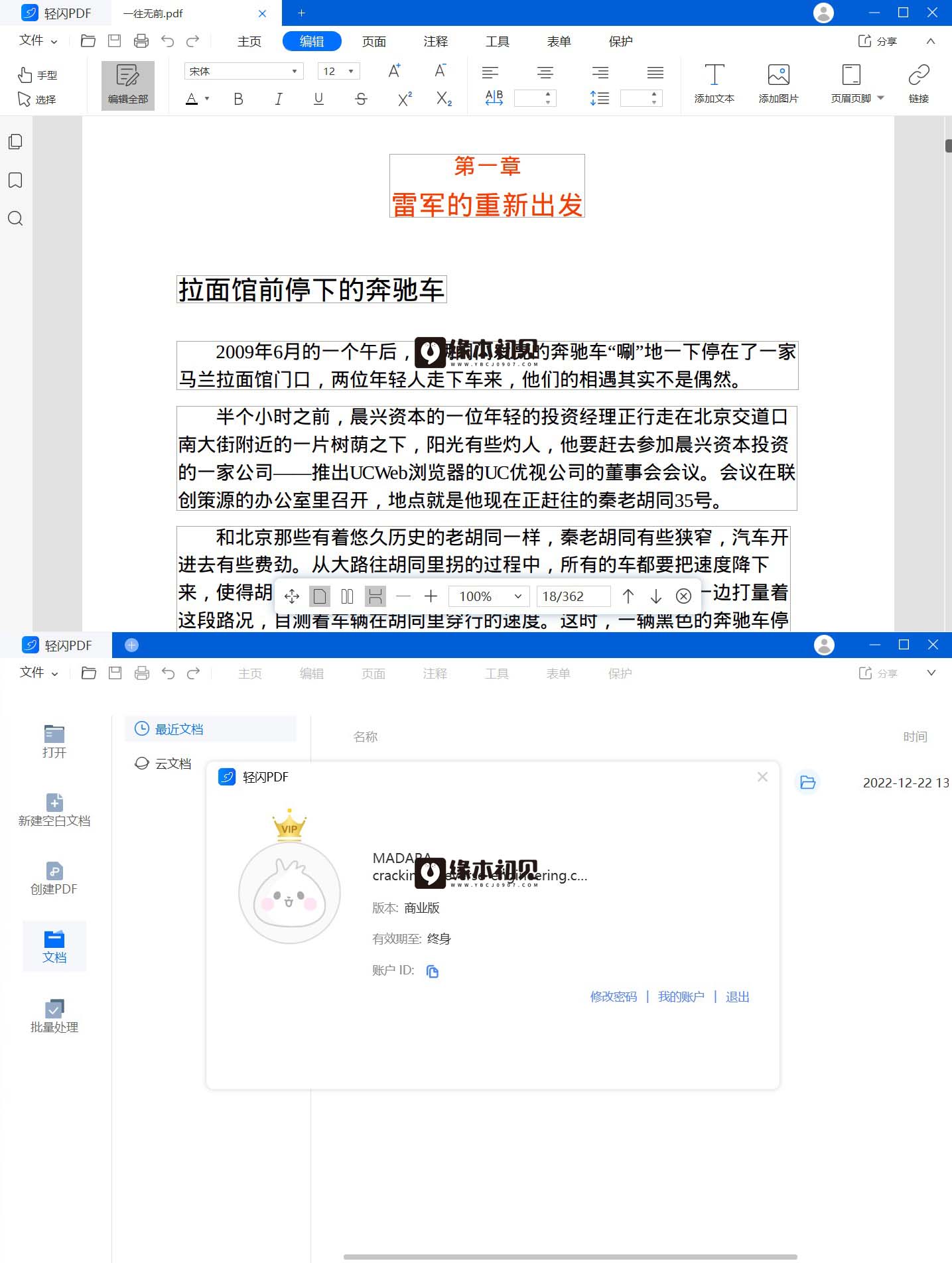Center align text
The image size is (952, 1263).
(545, 72)
